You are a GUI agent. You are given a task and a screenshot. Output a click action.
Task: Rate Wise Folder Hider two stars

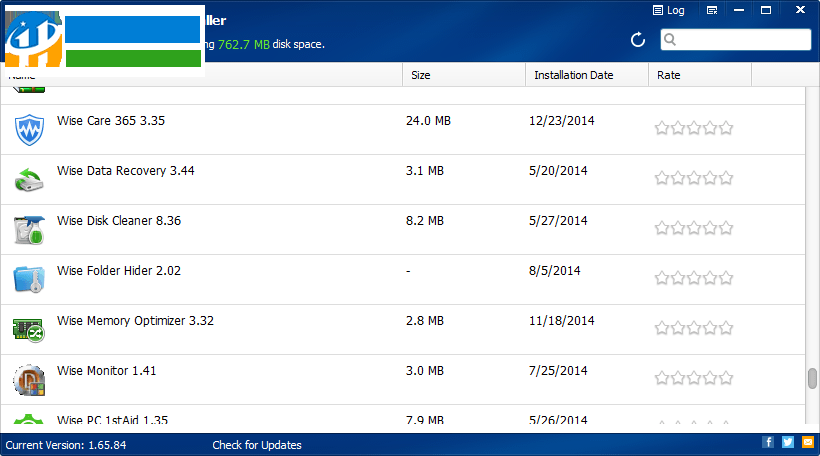click(678, 278)
